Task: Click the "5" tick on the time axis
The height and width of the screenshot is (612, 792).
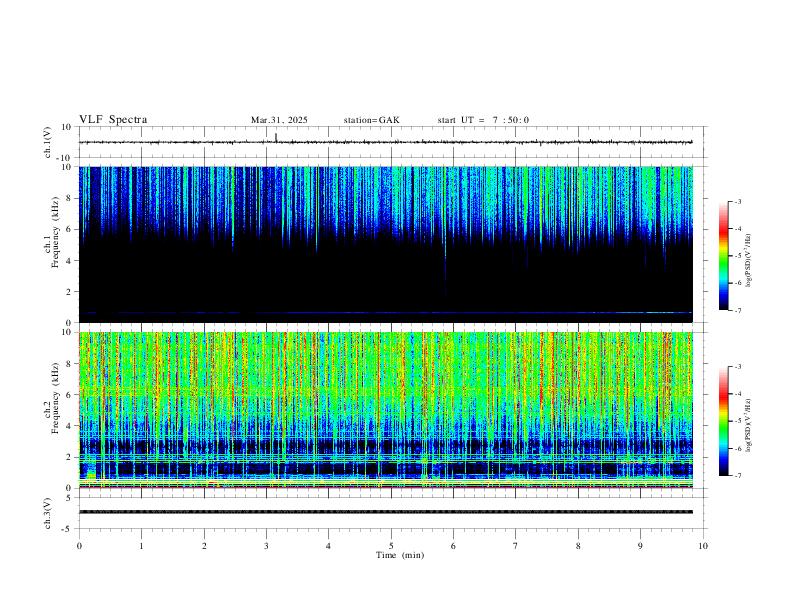Action: (x=391, y=546)
